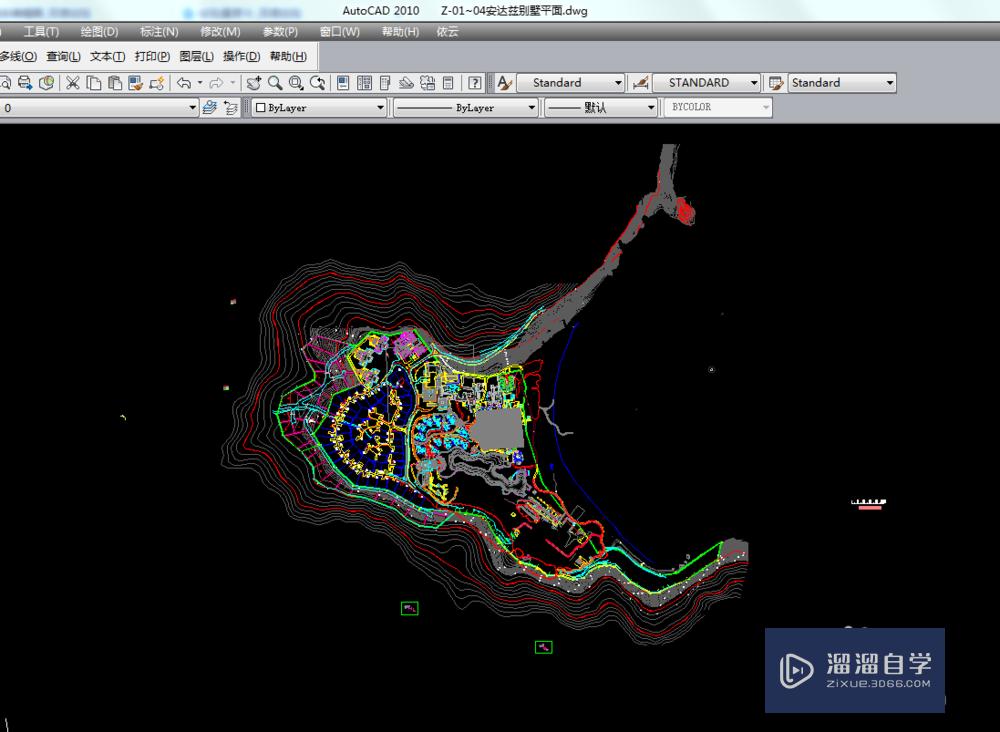Click the Zoom Previous icon
The height and width of the screenshot is (732, 1000).
pyautogui.click(x=317, y=83)
